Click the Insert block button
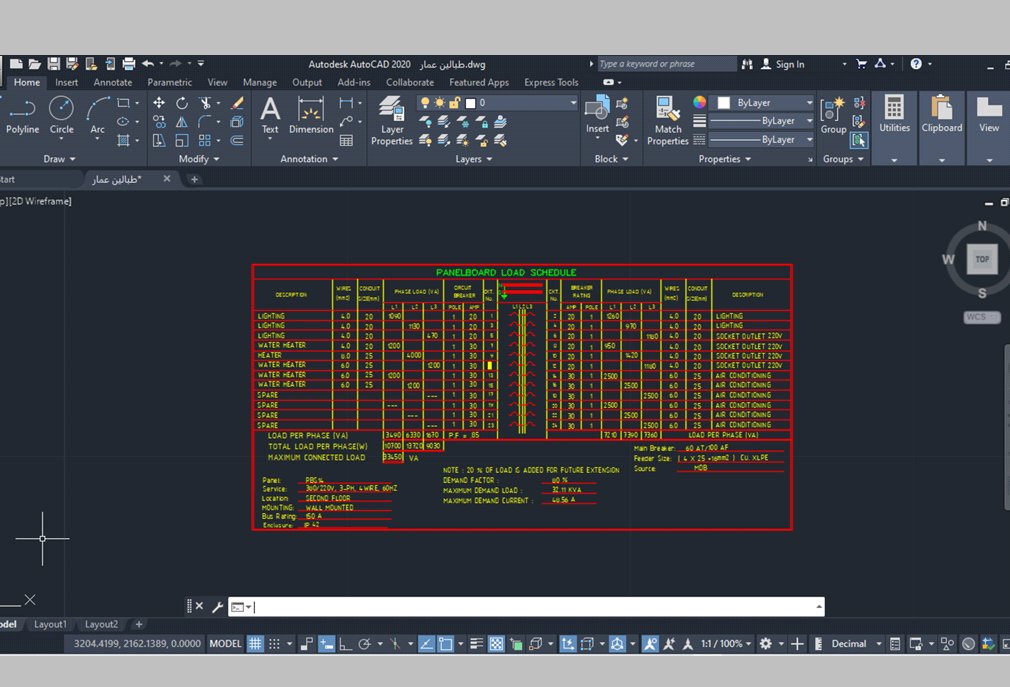Viewport: 1010px width, 687px height. (x=597, y=115)
